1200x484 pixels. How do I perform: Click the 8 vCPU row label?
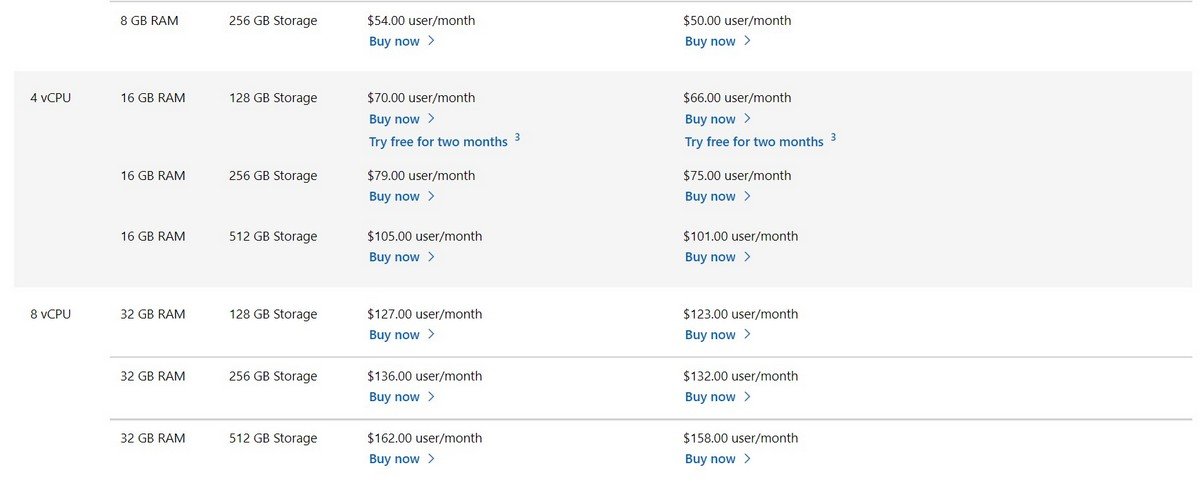point(50,314)
